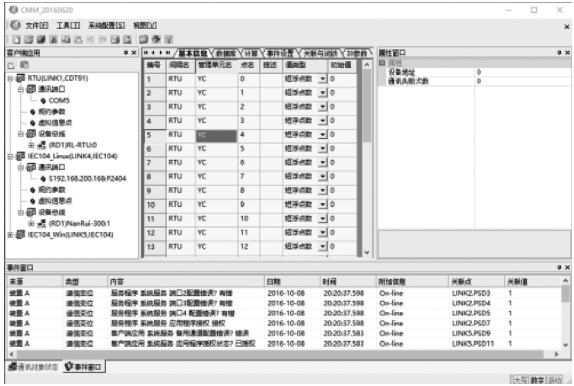Click the New file toolbar icon
Viewport: 574px width, 386px height.
[16, 40]
